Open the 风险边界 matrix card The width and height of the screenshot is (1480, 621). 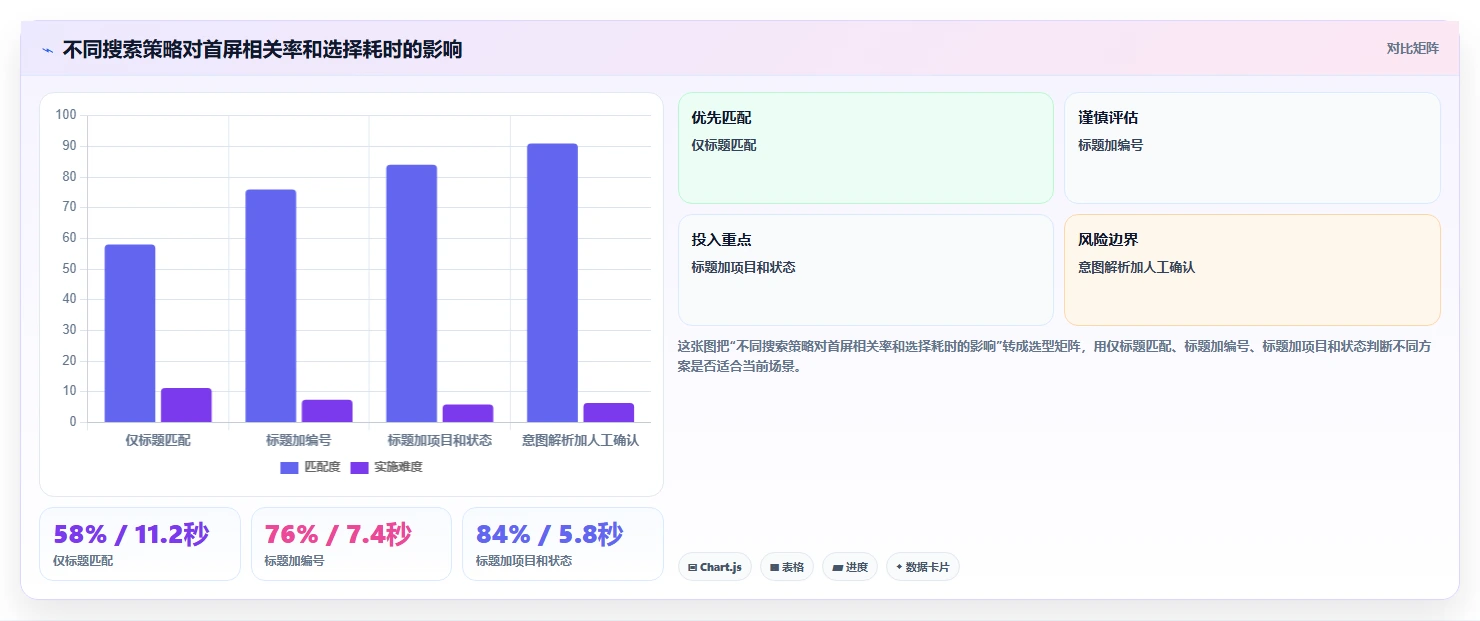1252,270
